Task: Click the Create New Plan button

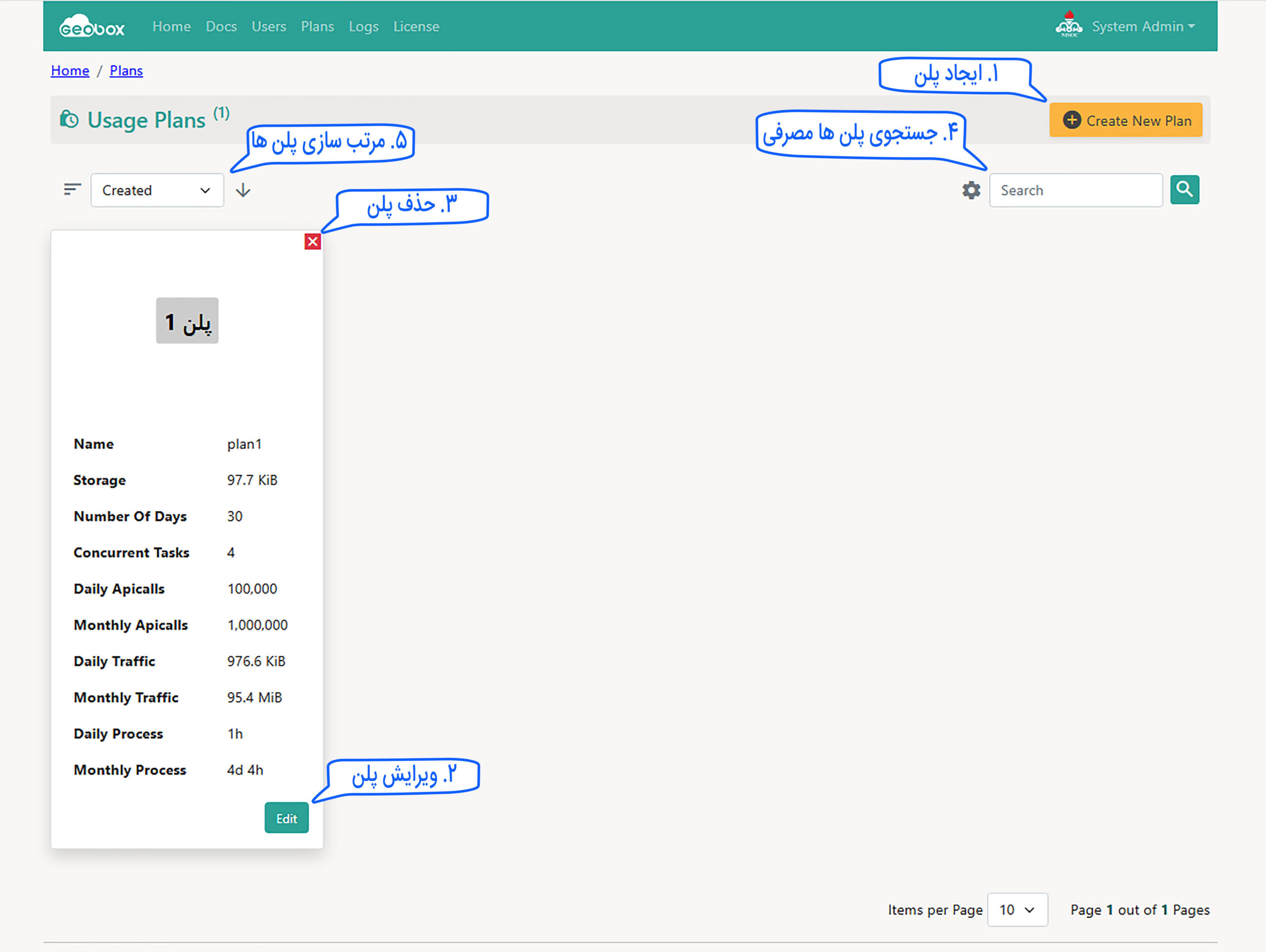Action: (x=1125, y=120)
